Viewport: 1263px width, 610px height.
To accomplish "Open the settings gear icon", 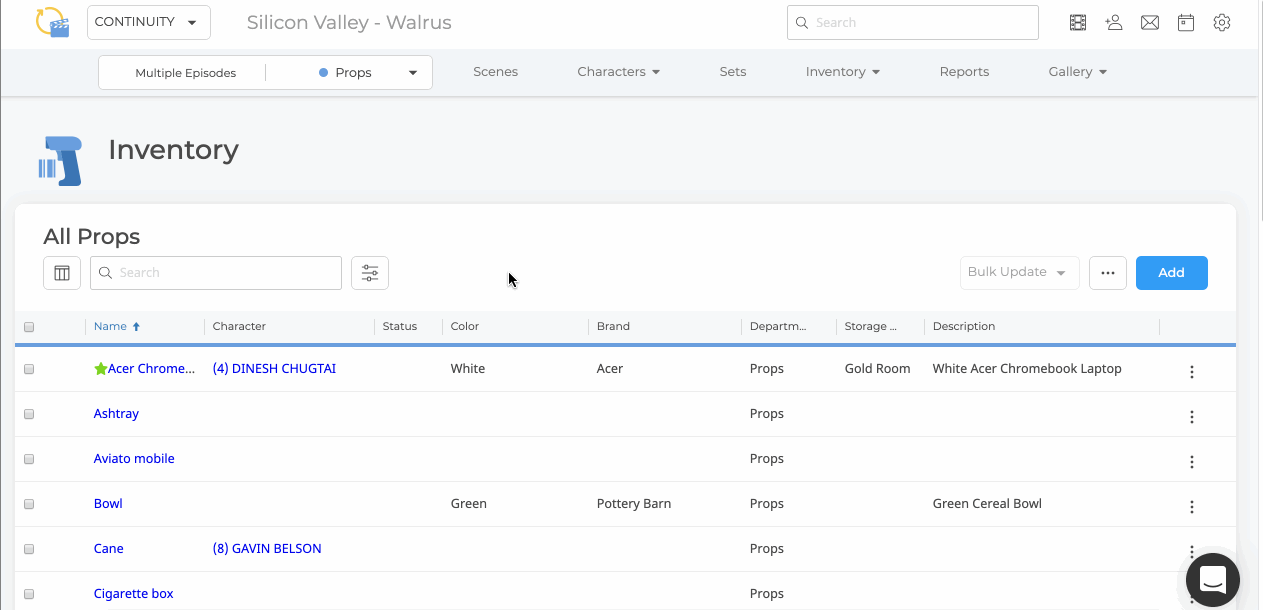I will (1222, 22).
